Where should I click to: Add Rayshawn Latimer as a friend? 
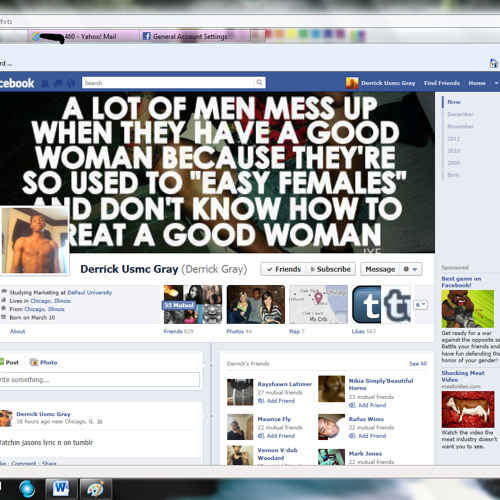point(276,401)
